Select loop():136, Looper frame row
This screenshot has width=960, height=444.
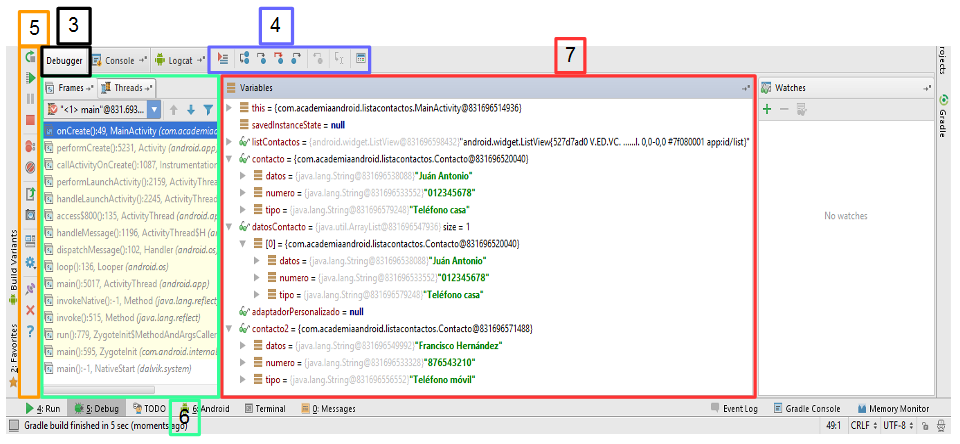(x=131, y=267)
